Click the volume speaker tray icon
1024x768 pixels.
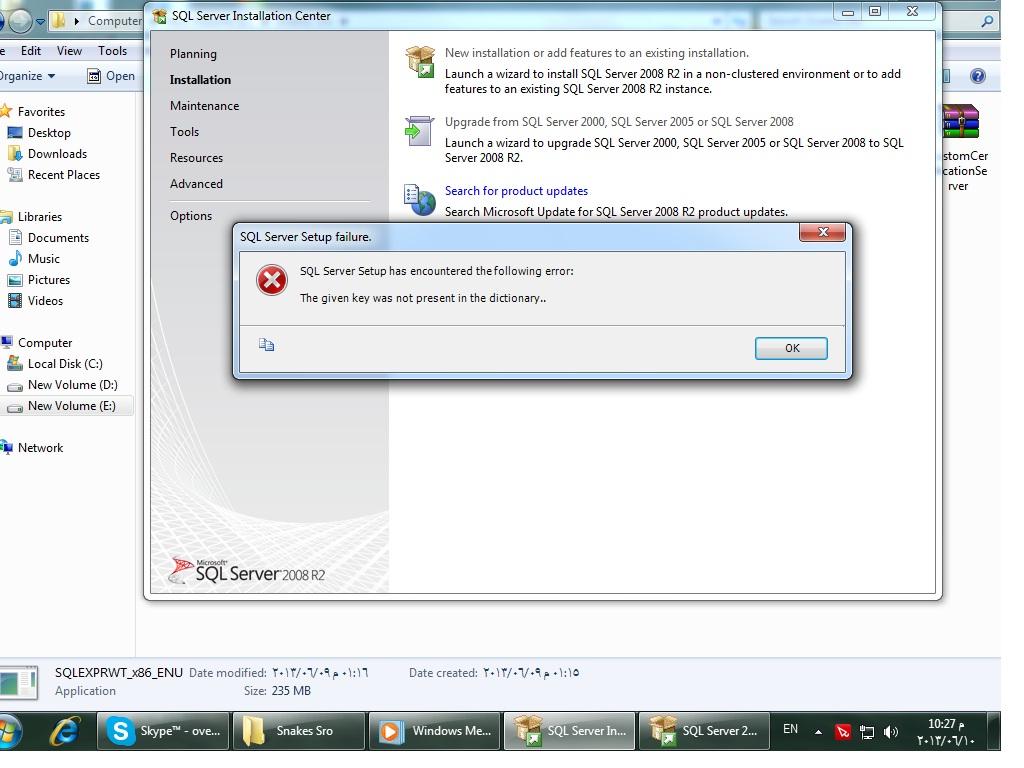pyautogui.click(x=890, y=732)
